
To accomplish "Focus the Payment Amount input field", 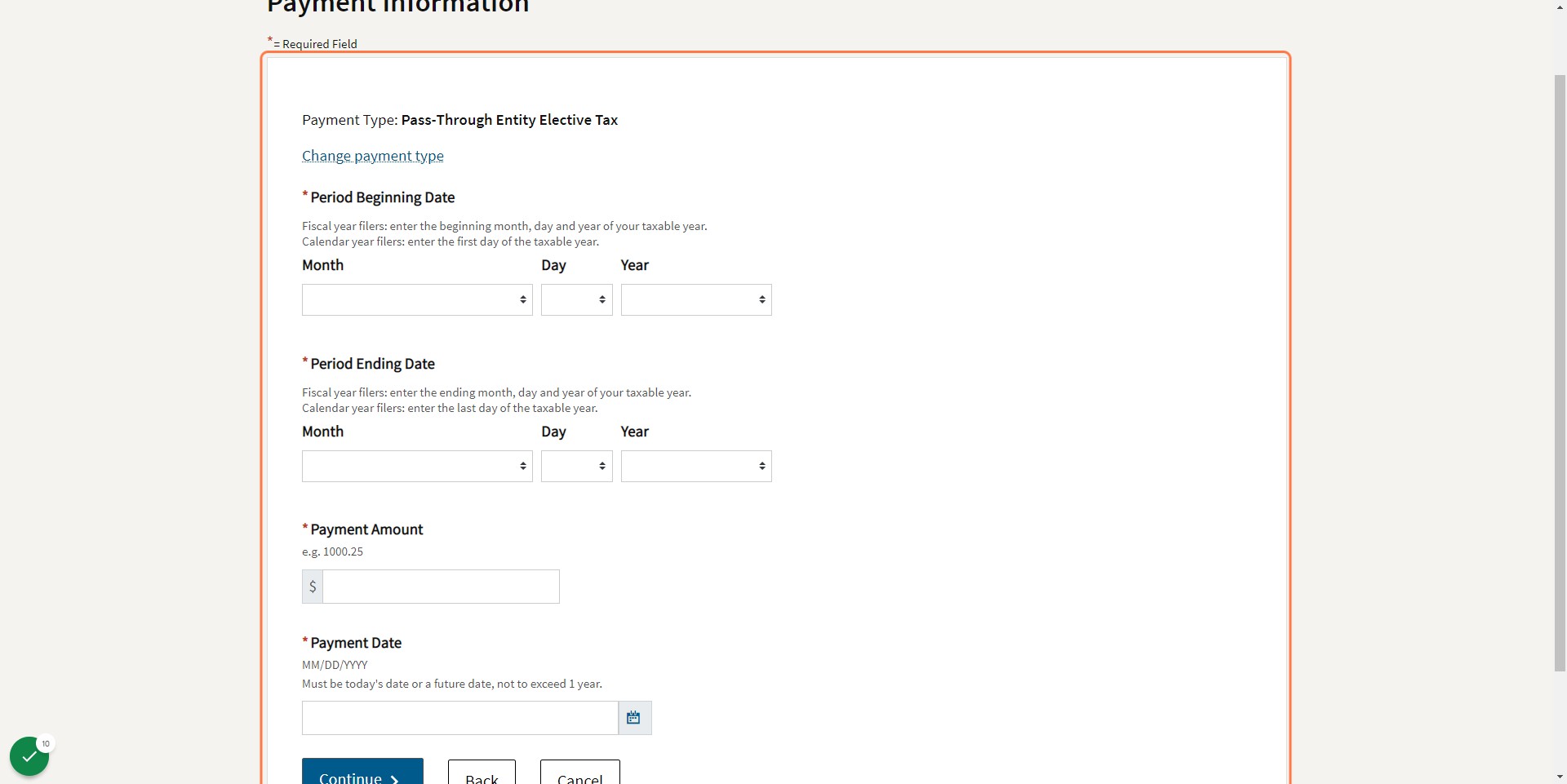I will tap(441, 587).
